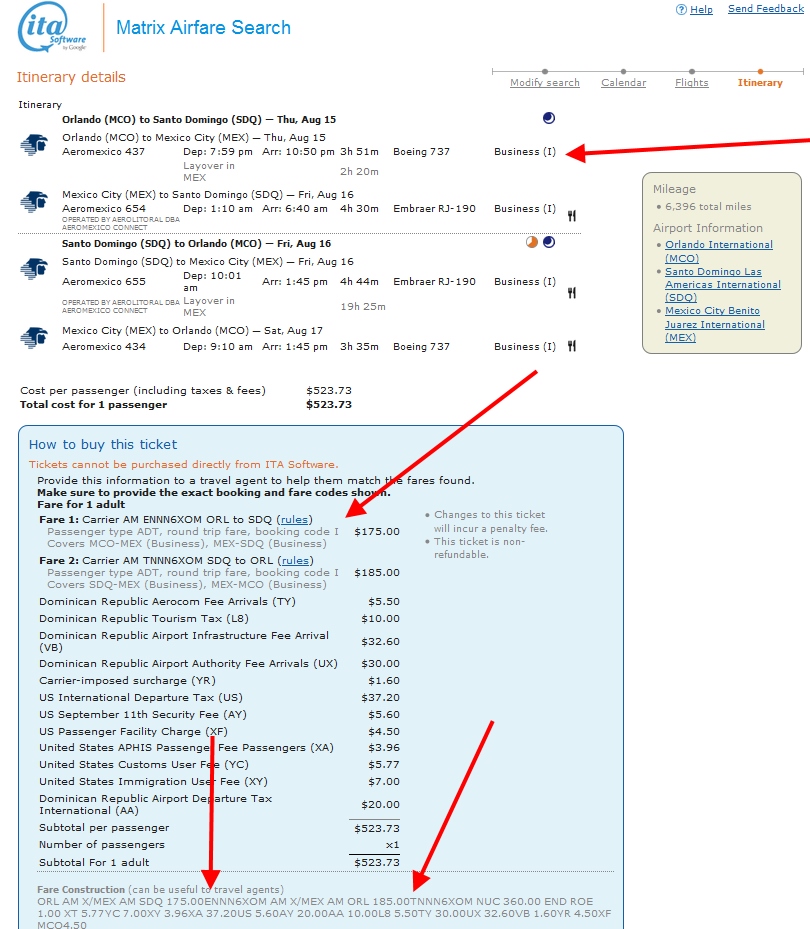Open the Fare 2 rules link
This screenshot has height=929, width=810.
coord(296,559)
